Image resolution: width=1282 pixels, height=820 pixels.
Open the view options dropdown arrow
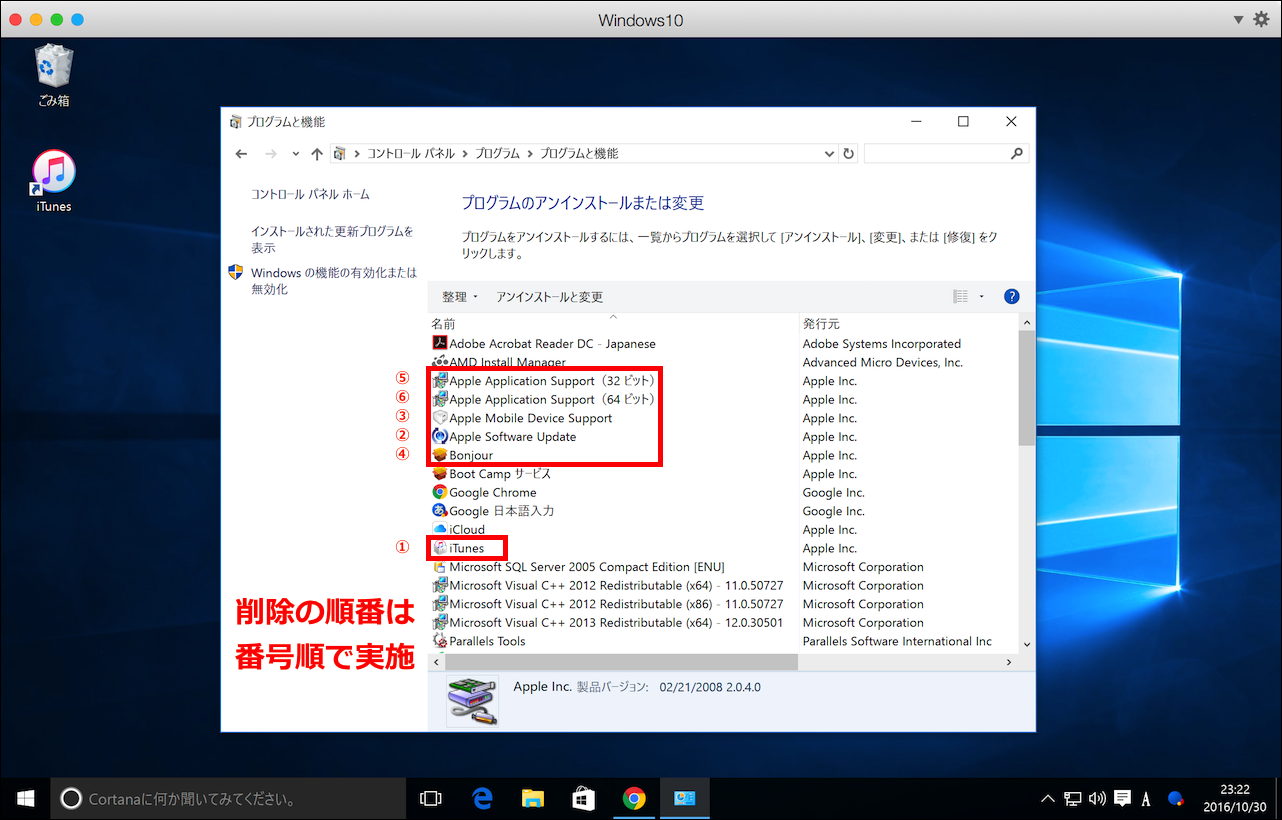point(982,296)
